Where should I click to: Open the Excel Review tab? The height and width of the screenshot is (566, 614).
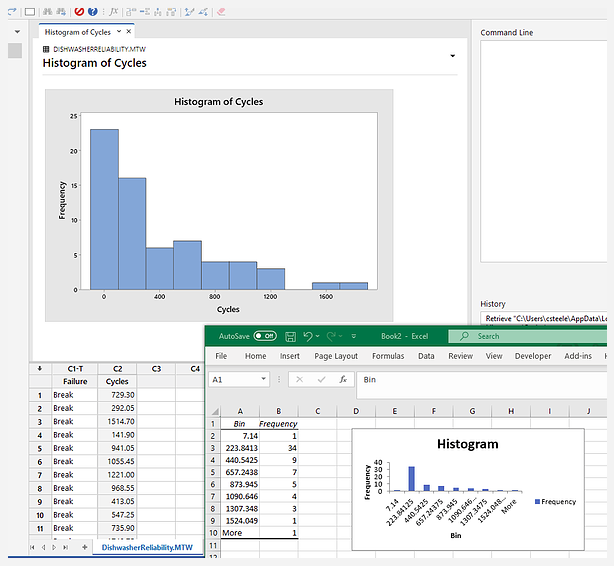coord(460,356)
